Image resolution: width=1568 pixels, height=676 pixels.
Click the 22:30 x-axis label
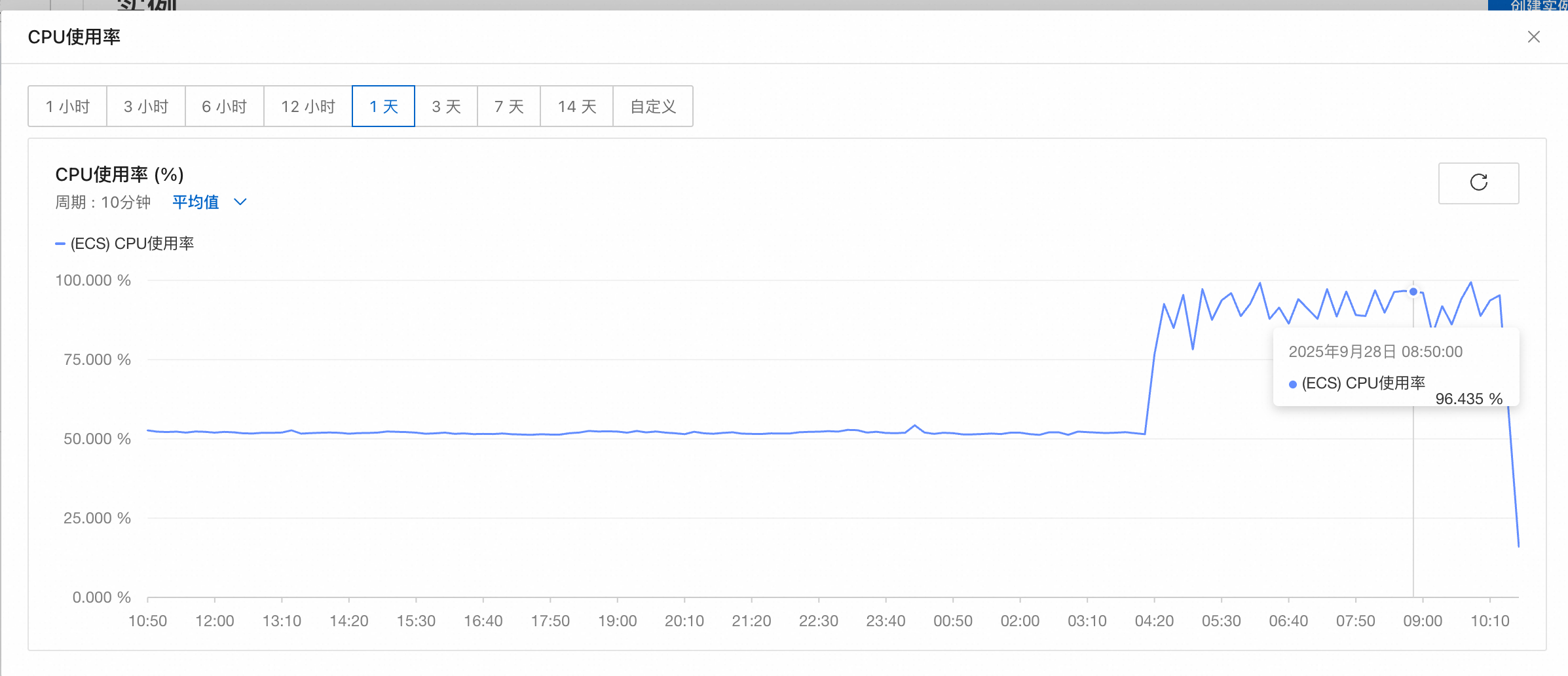[x=819, y=621]
